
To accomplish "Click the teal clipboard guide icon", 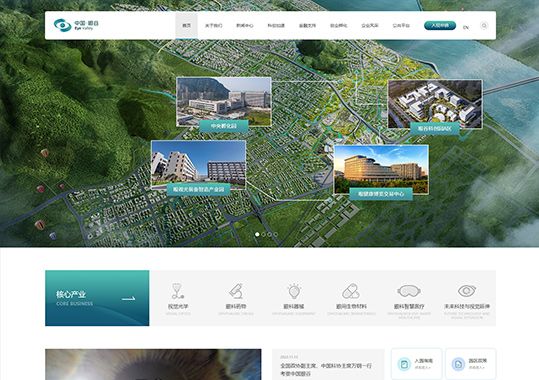I will pyautogui.click(x=404, y=364).
